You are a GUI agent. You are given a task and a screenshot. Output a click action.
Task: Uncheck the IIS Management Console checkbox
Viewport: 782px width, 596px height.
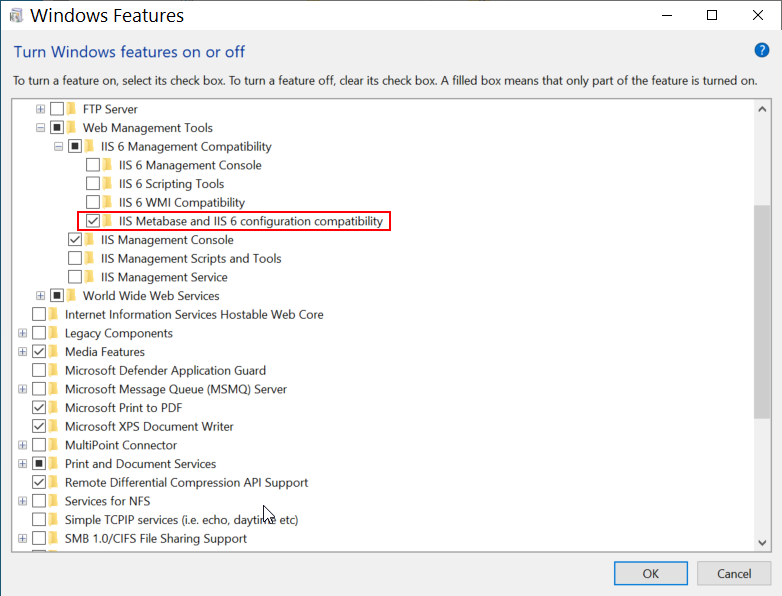(75, 240)
